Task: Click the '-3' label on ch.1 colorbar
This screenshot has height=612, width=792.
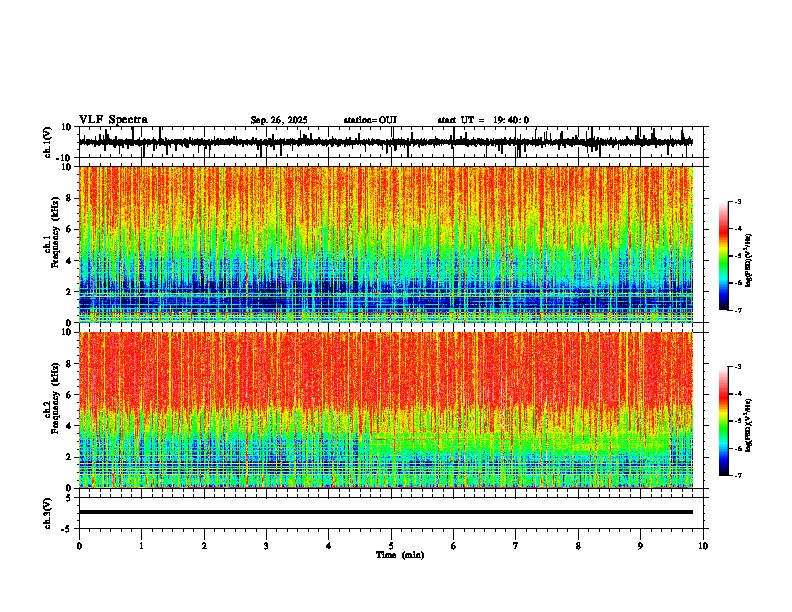Action: (737, 201)
